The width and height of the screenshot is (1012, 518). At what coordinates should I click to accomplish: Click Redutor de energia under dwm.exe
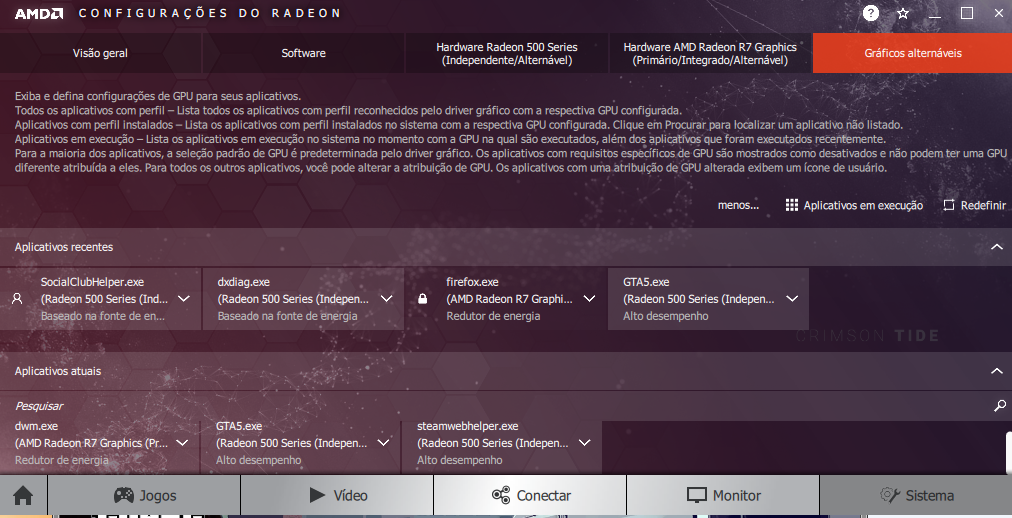(x=62, y=460)
